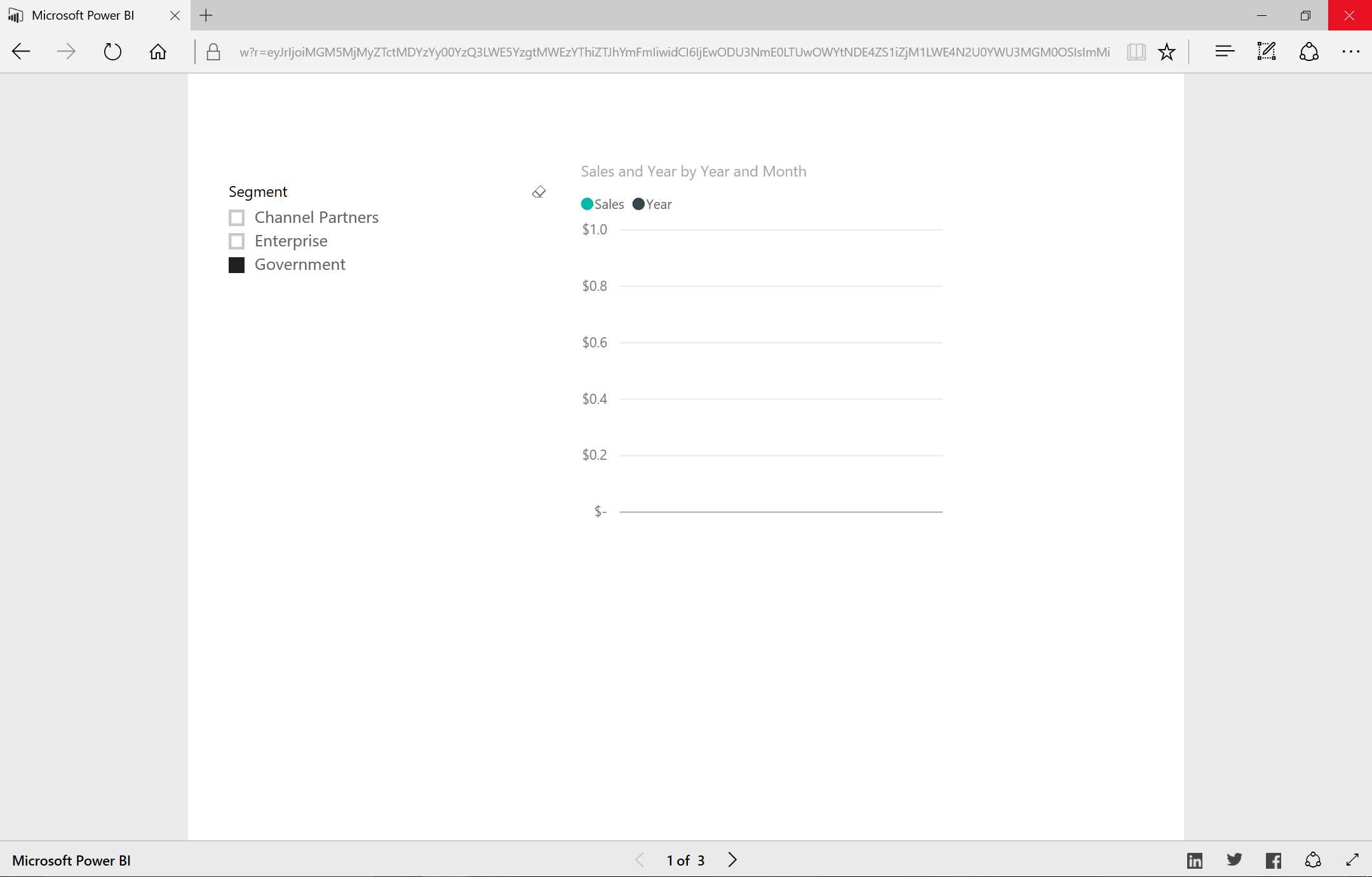
Task: Go to the next report page
Action: [x=732, y=859]
